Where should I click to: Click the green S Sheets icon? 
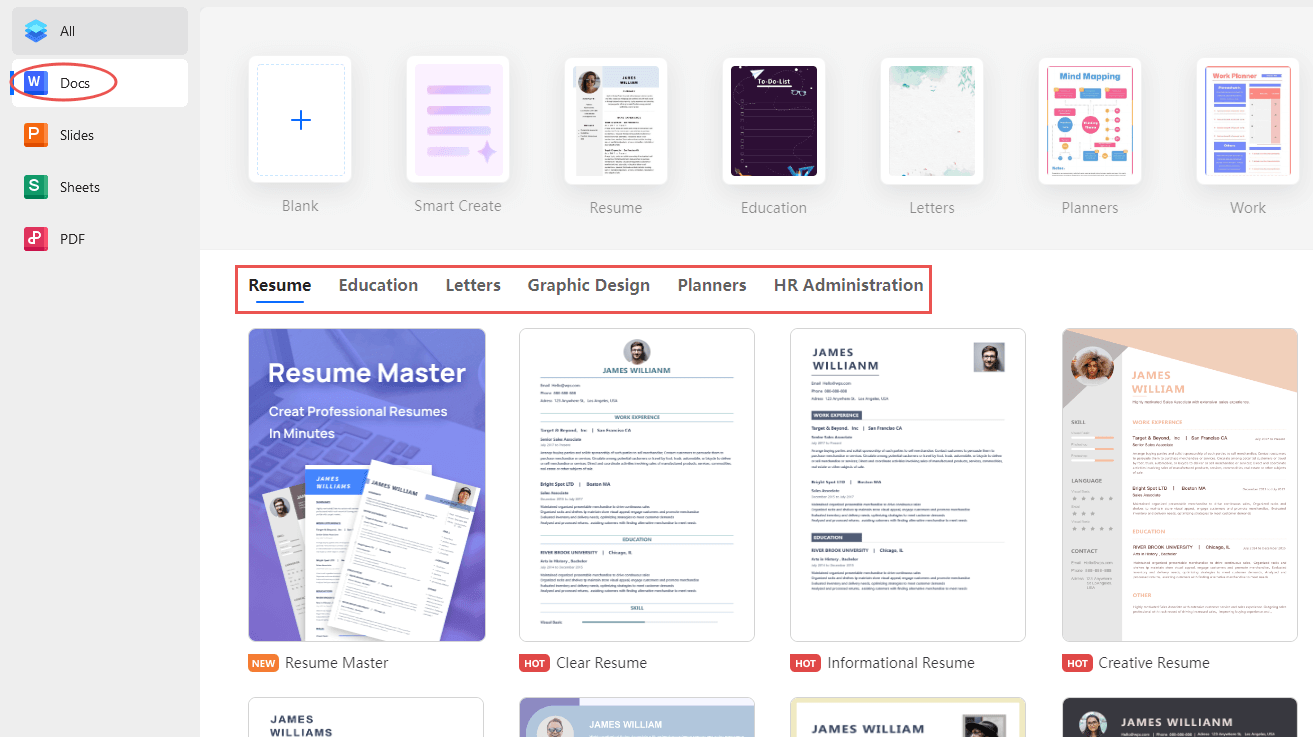(36, 187)
